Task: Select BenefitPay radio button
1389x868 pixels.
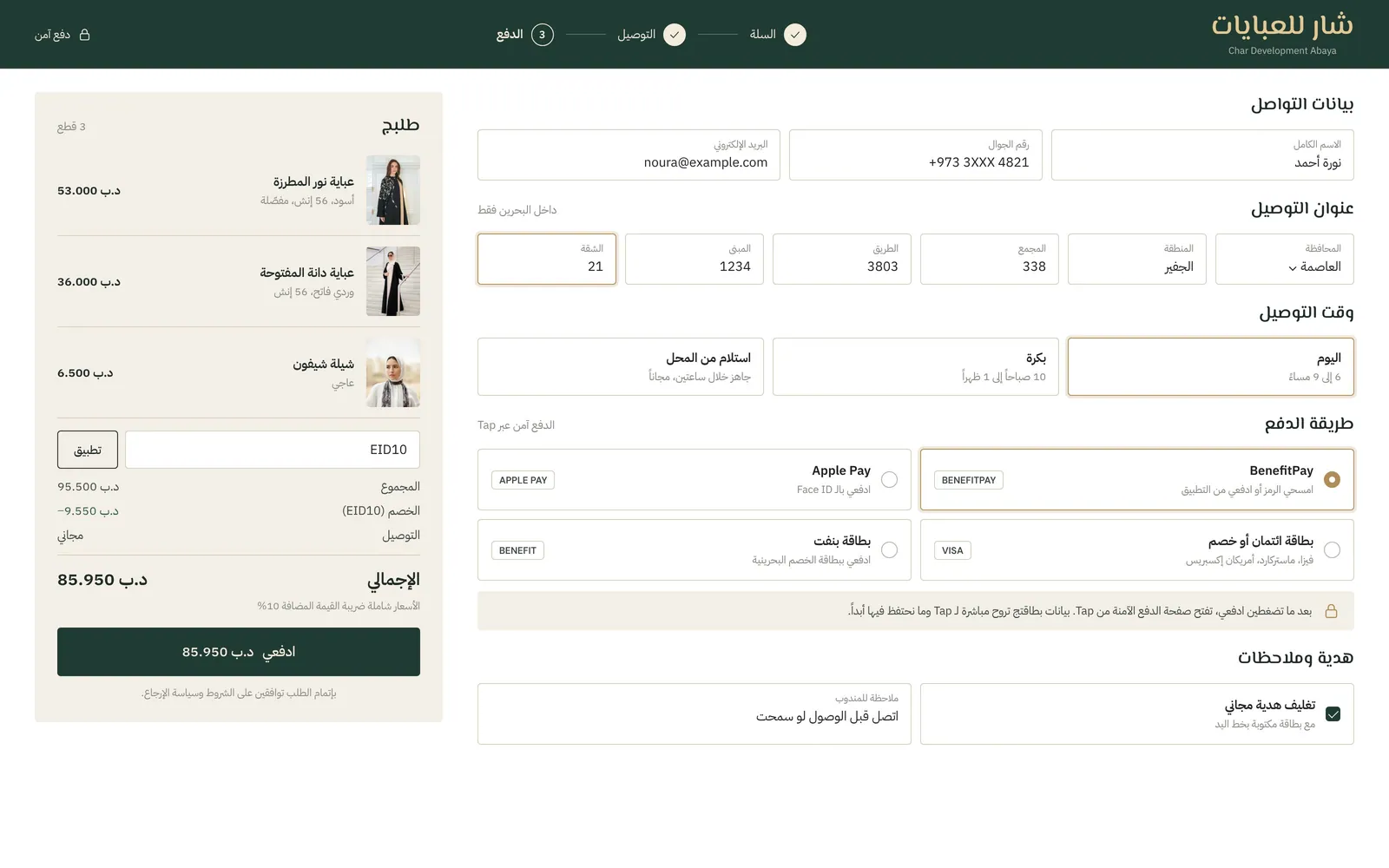Action: click(x=1333, y=479)
